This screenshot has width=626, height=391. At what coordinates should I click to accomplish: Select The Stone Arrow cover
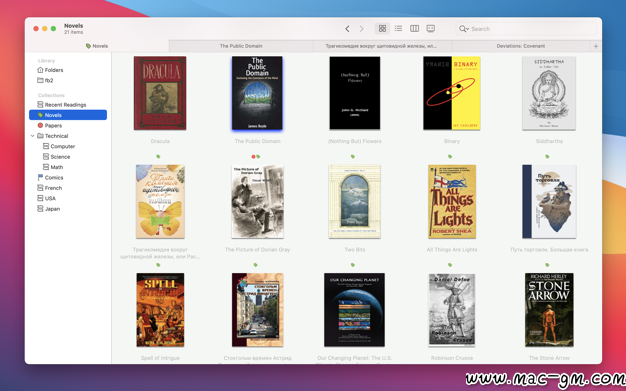(x=549, y=310)
